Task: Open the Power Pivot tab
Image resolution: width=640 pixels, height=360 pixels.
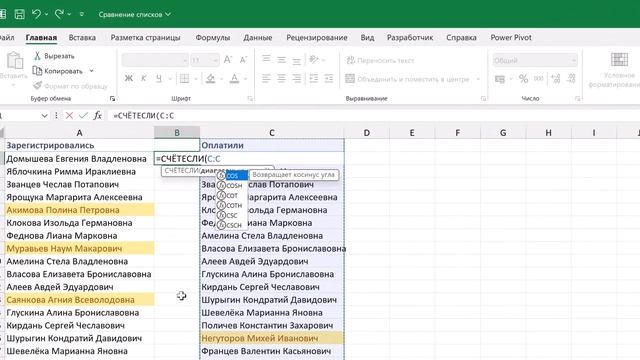Action: pos(511,38)
